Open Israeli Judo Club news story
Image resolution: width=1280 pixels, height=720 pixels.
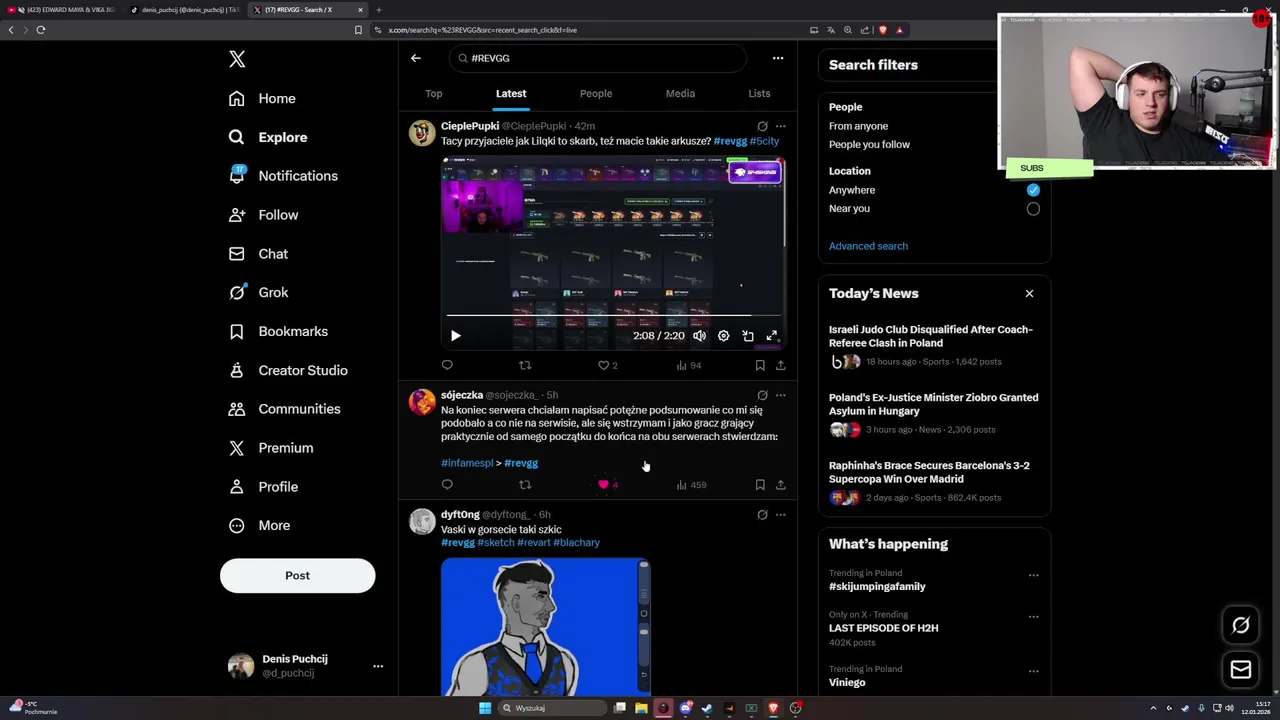(x=930, y=336)
